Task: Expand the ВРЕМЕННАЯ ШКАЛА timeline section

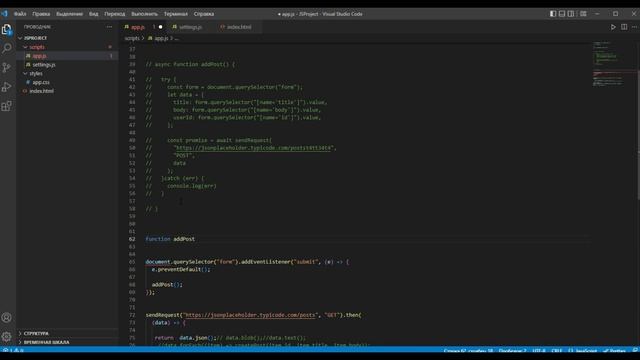Action: 67,342
